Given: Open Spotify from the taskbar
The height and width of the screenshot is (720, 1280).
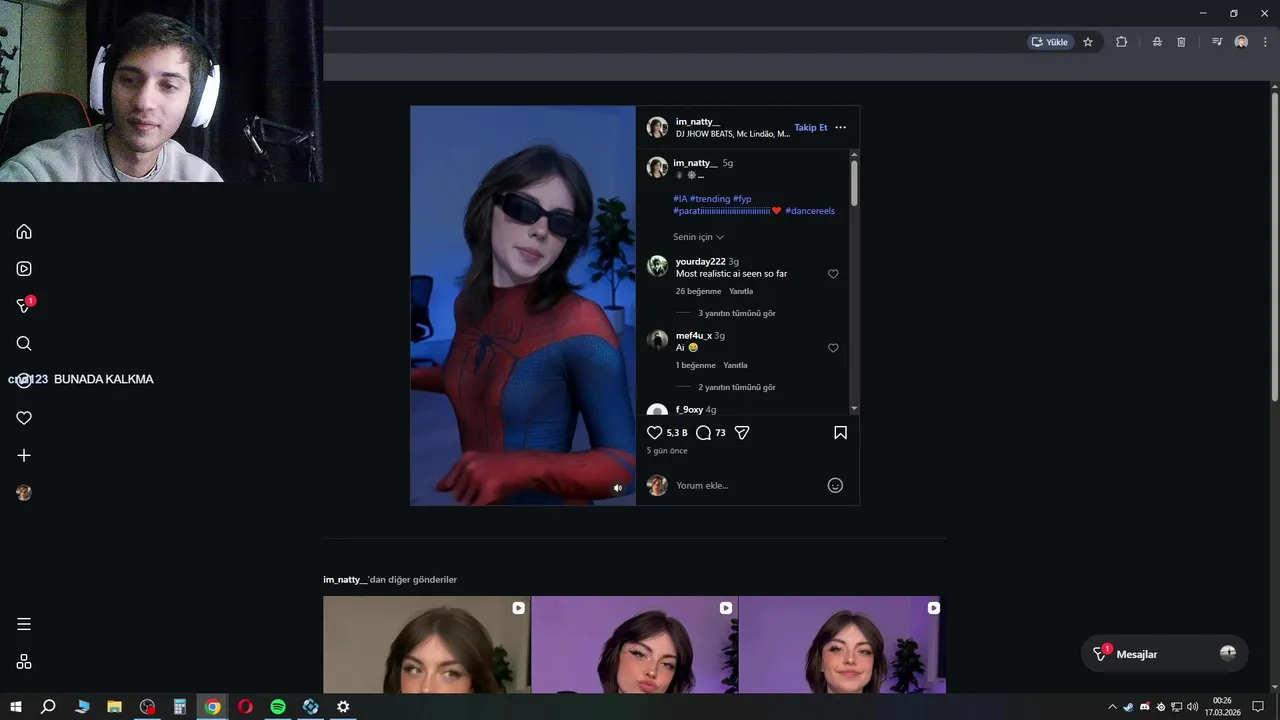Looking at the screenshot, I should [x=278, y=707].
